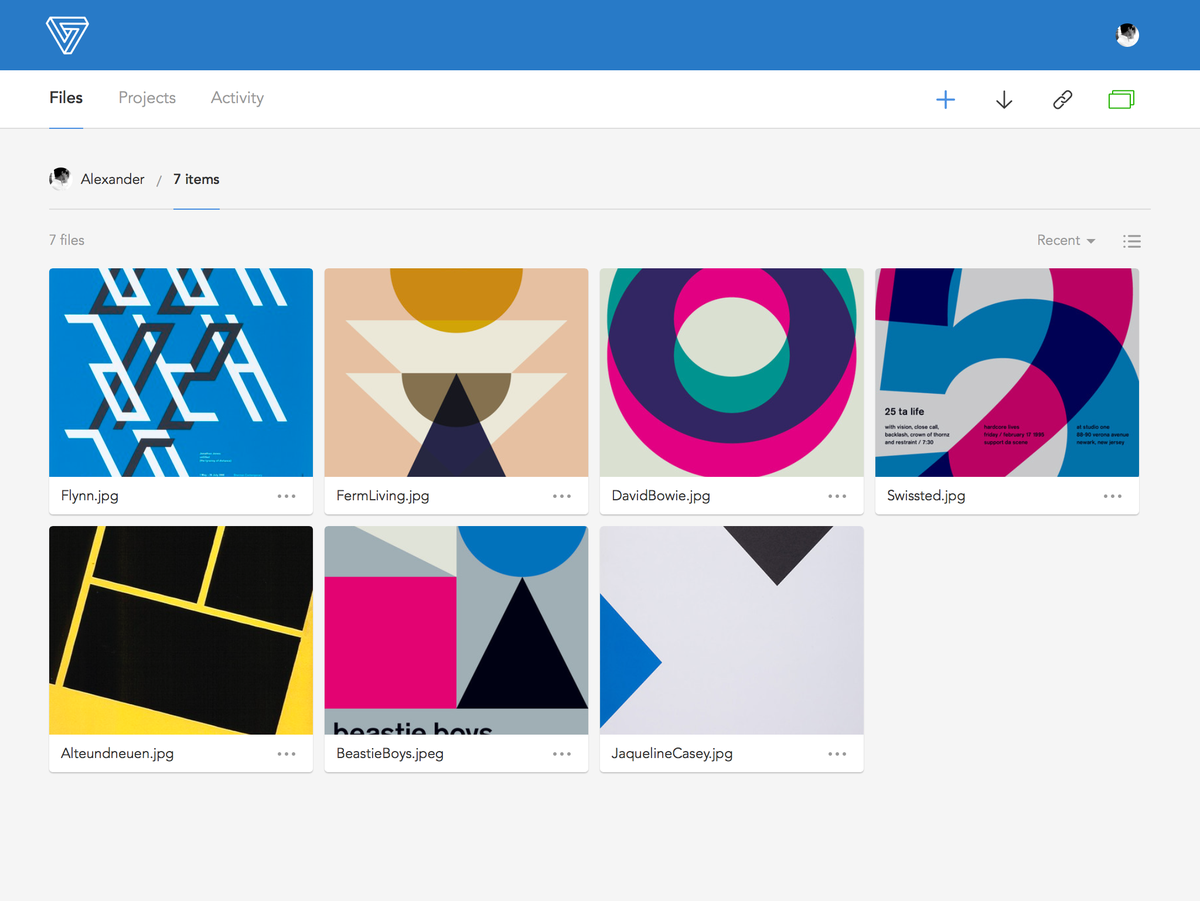Open the Recent sort dropdown
The height and width of the screenshot is (901, 1200).
[1066, 240]
